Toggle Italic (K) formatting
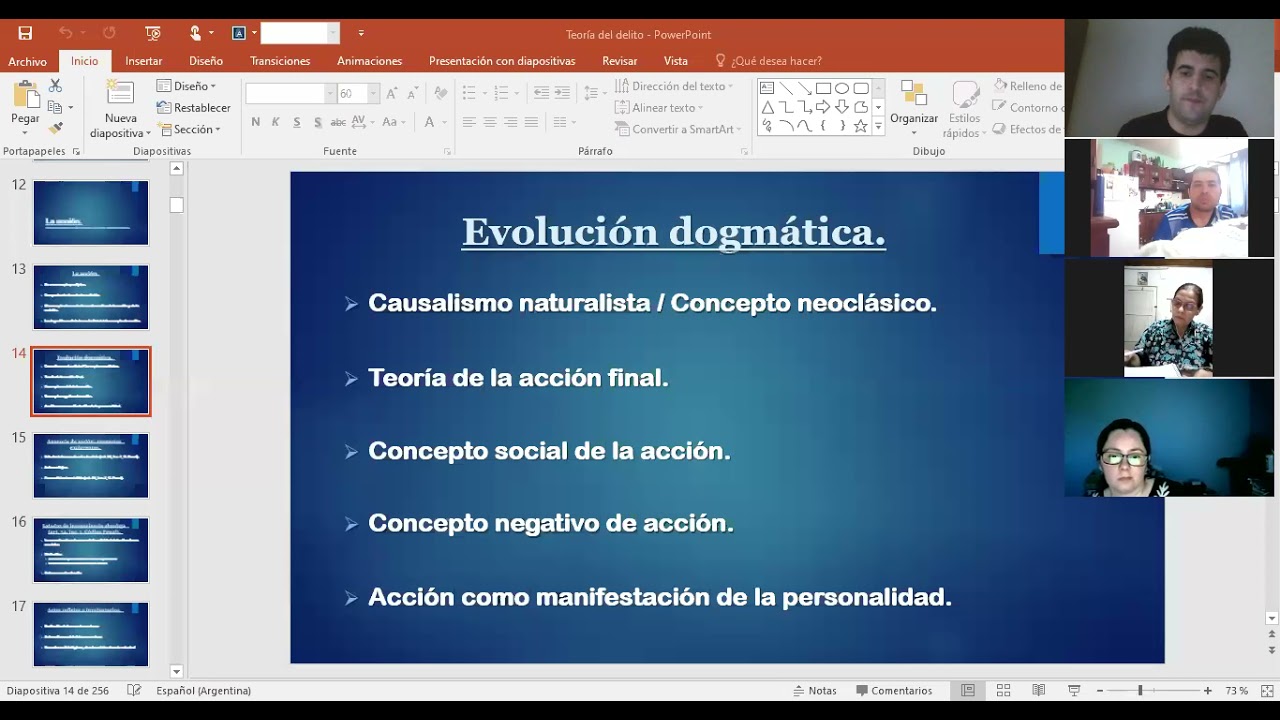Image resolution: width=1280 pixels, height=720 pixels. (276, 122)
